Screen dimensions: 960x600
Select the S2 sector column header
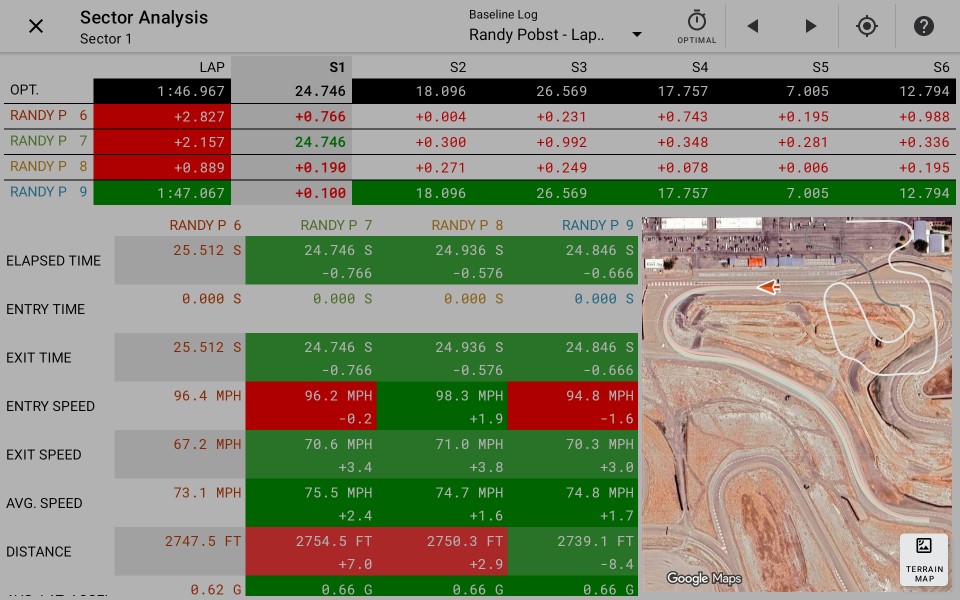[x=457, y=67]
